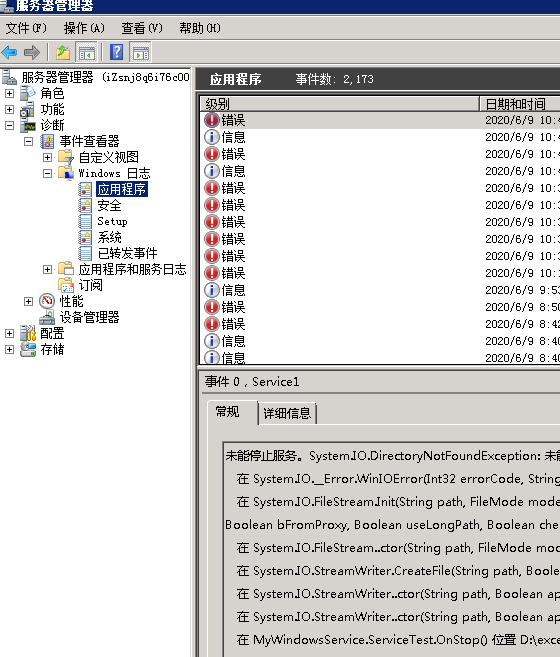Click the 服务器管理器 root node icon
This screenshot has width=560, height=657.
coord(9,77)
